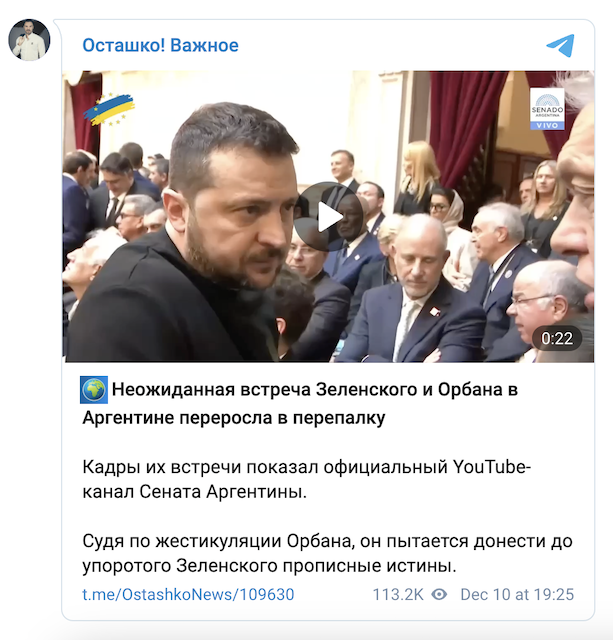Click the Telegram paper plane icon
The height and width of the screenshot is (640, 613).
click(x=560, y=45)
